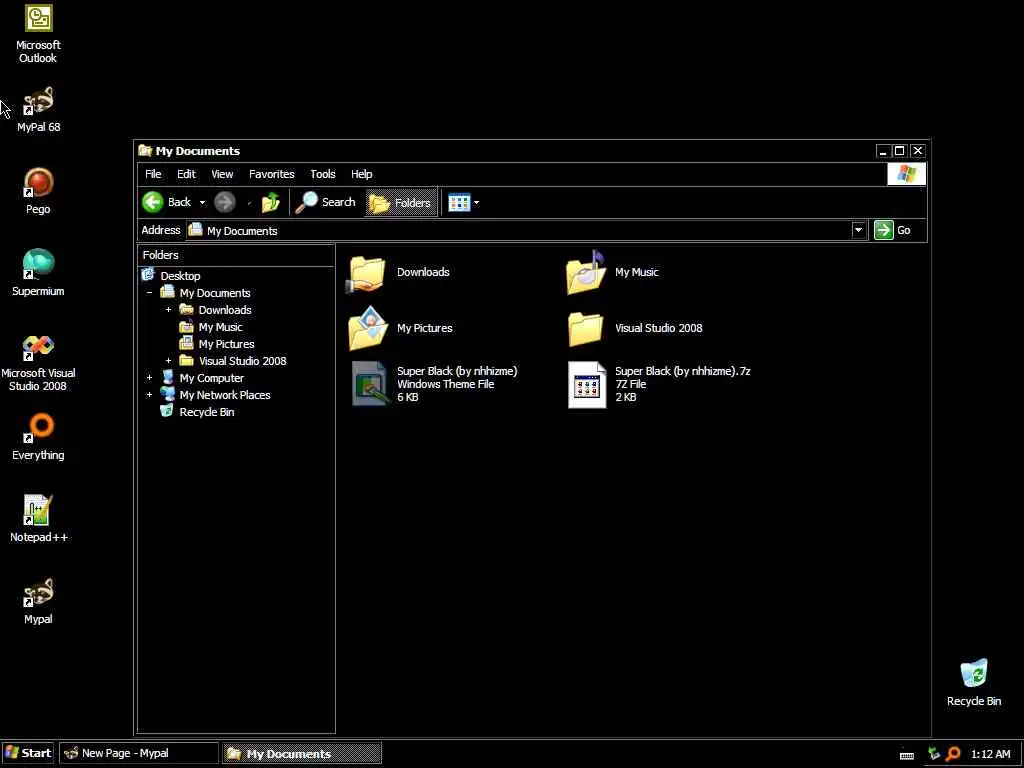Select Recycle Bin in Folders tree
The image size is (1024, 768).
click(206, 411)
